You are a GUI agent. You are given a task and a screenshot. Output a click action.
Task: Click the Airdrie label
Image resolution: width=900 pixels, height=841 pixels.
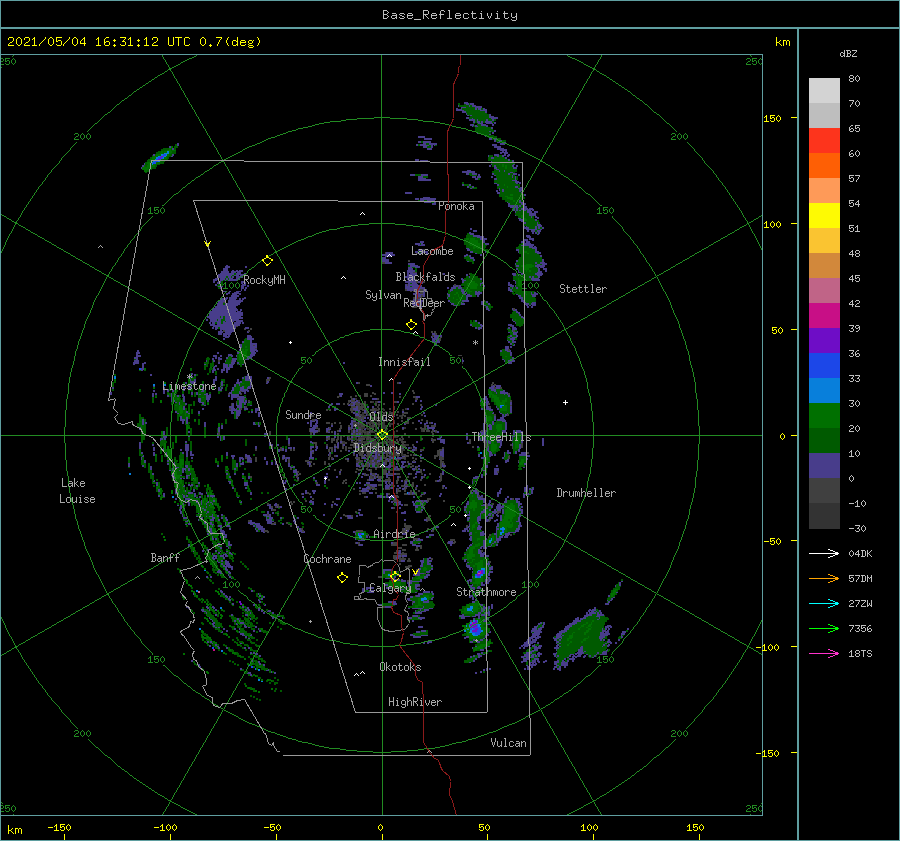[x=394, y=534]
